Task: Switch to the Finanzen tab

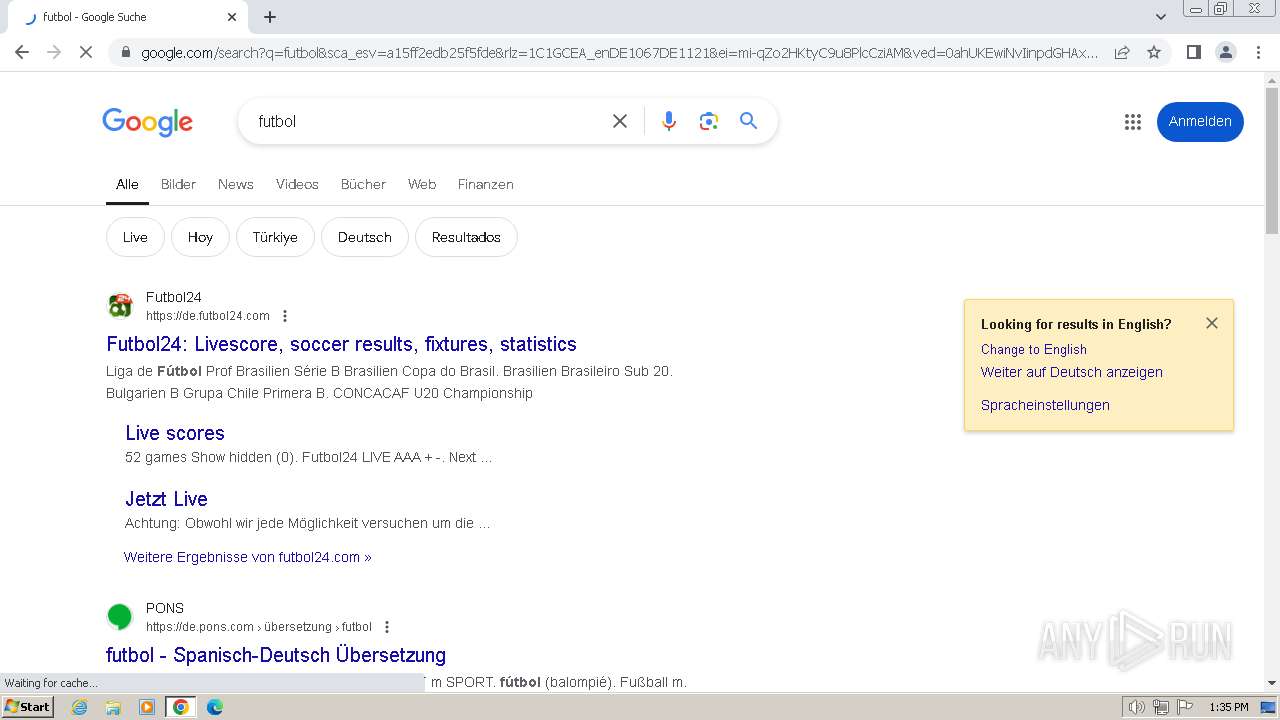Action: [486, 184]
